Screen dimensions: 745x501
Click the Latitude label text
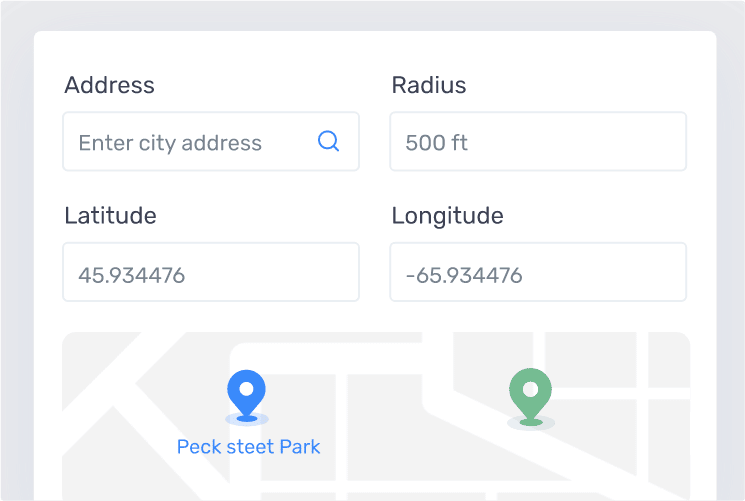point(110,215)
